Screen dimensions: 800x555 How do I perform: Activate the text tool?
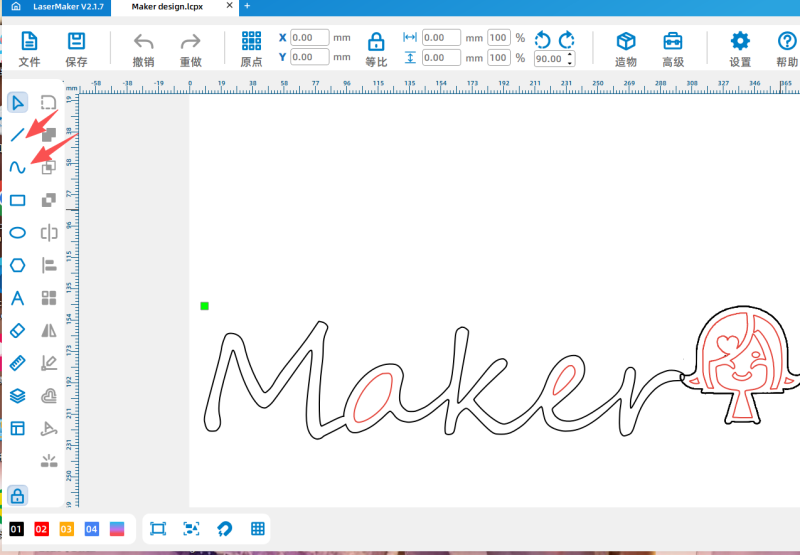coord(17,298)
